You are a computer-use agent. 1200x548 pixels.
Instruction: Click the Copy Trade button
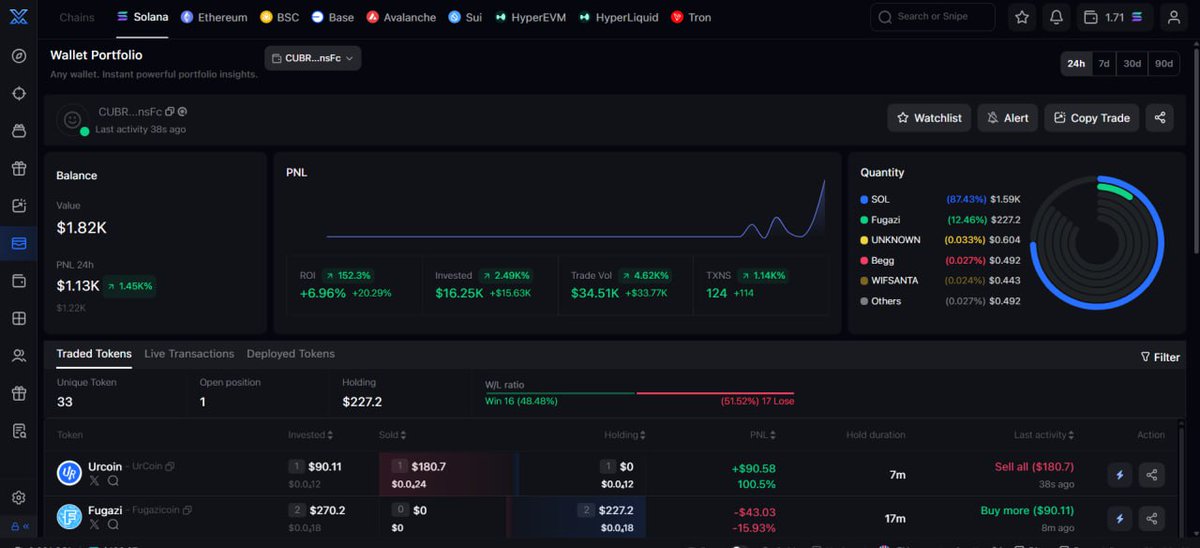[1092, 117]
